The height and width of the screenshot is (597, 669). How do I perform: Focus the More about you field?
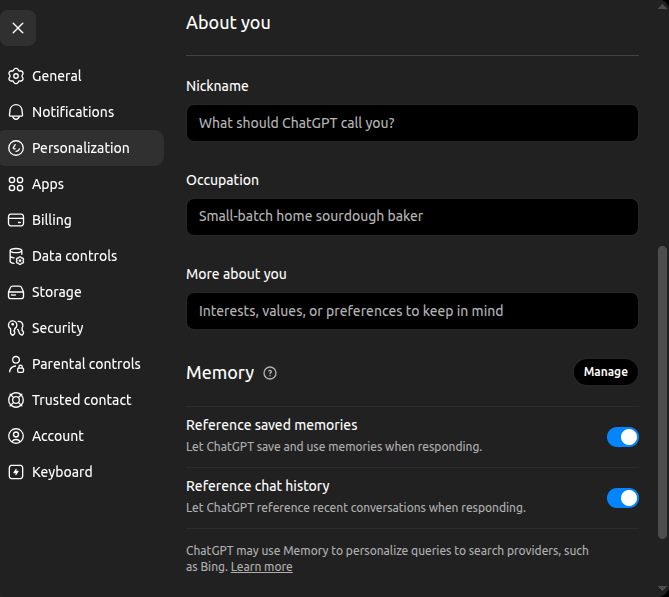tap(412, 311)
